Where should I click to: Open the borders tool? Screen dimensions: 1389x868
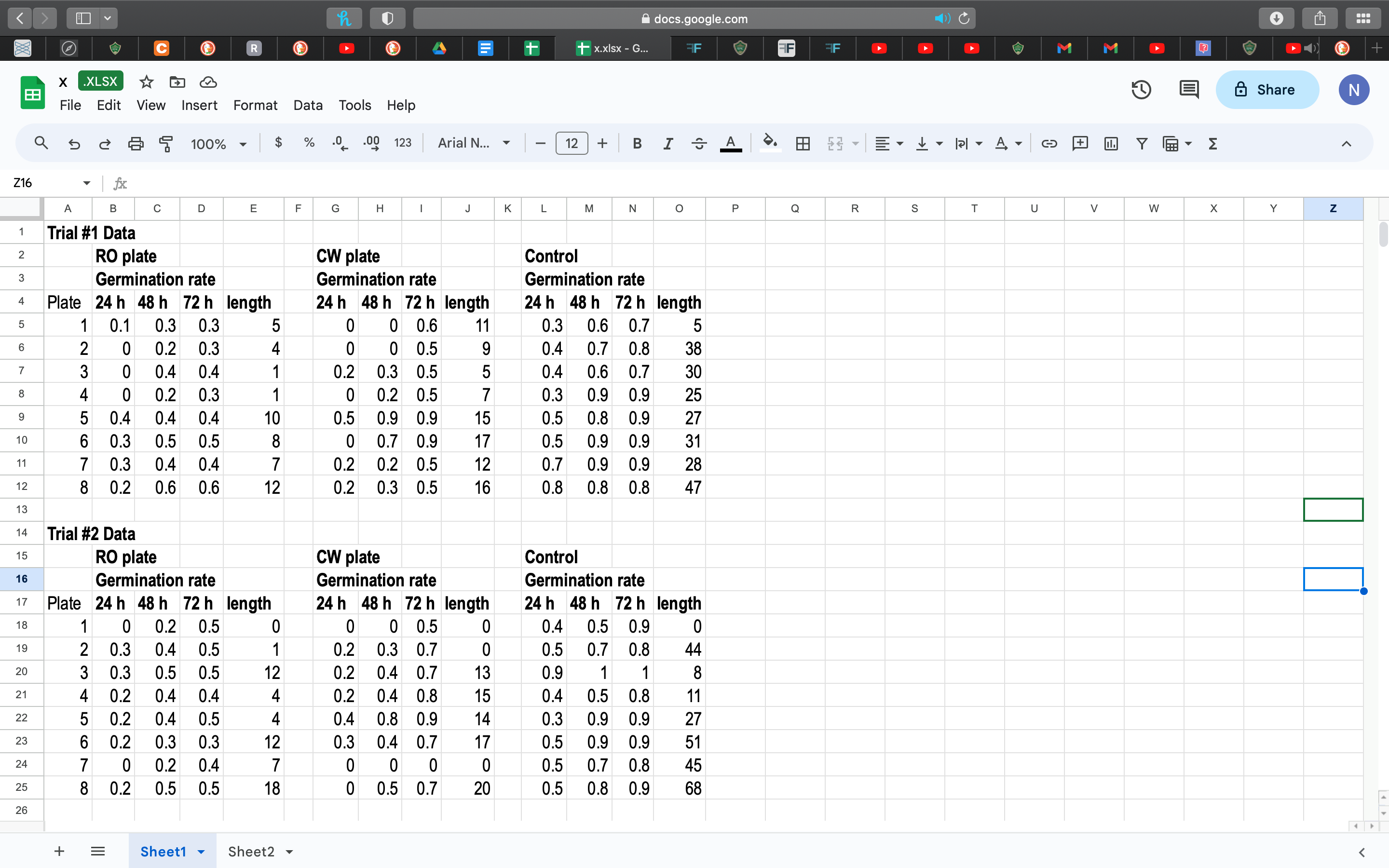point(803,144)
